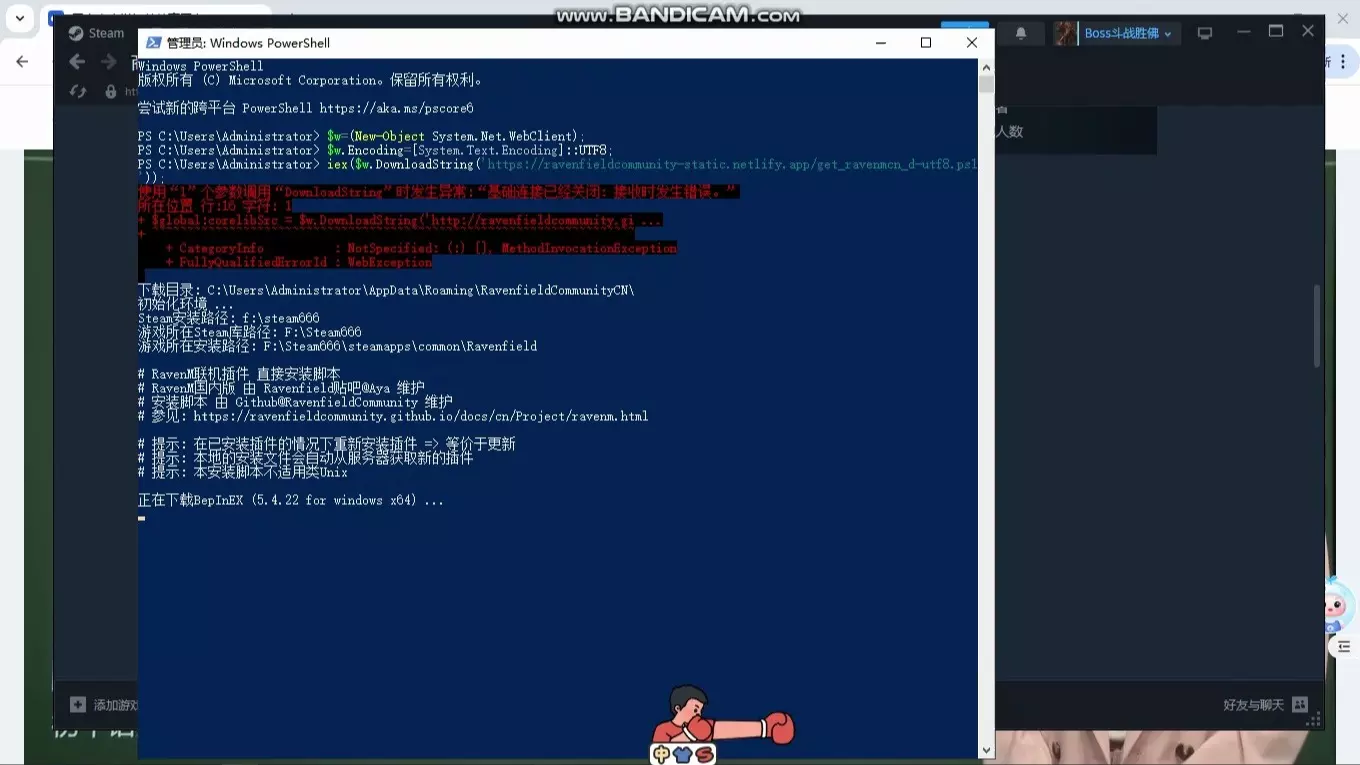Click the Steam address bar lock icon
Viewport: 1360px width, 765px height.
pyautogui.click(x=110, y=92)
